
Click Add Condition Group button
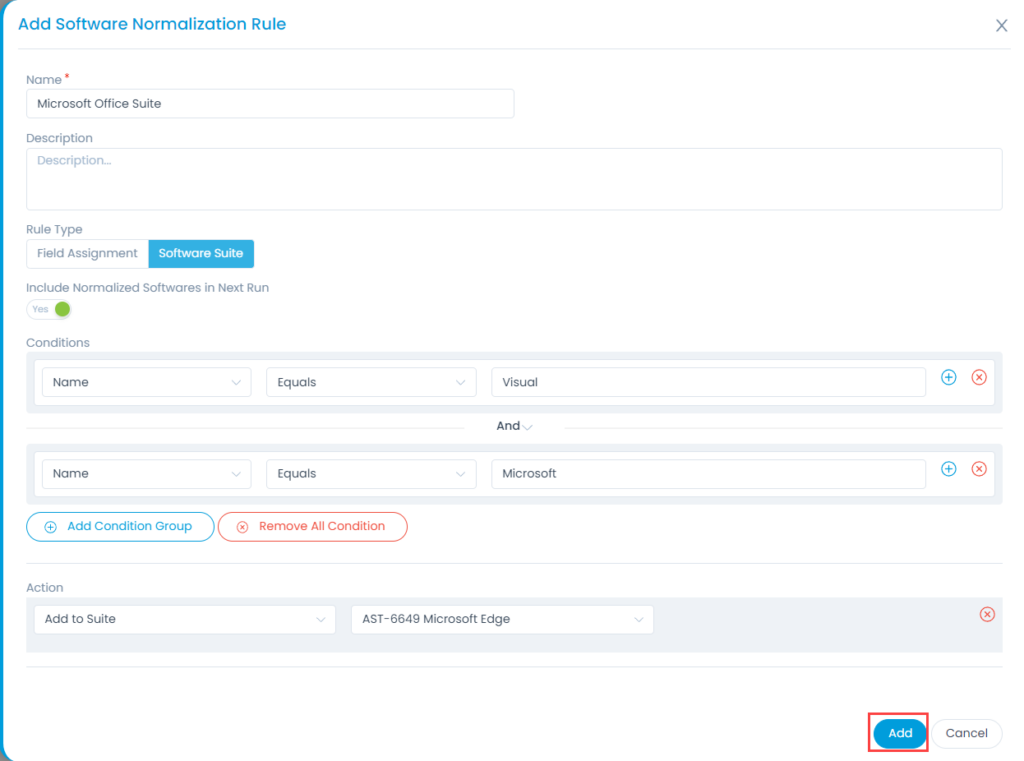point(120,526)
